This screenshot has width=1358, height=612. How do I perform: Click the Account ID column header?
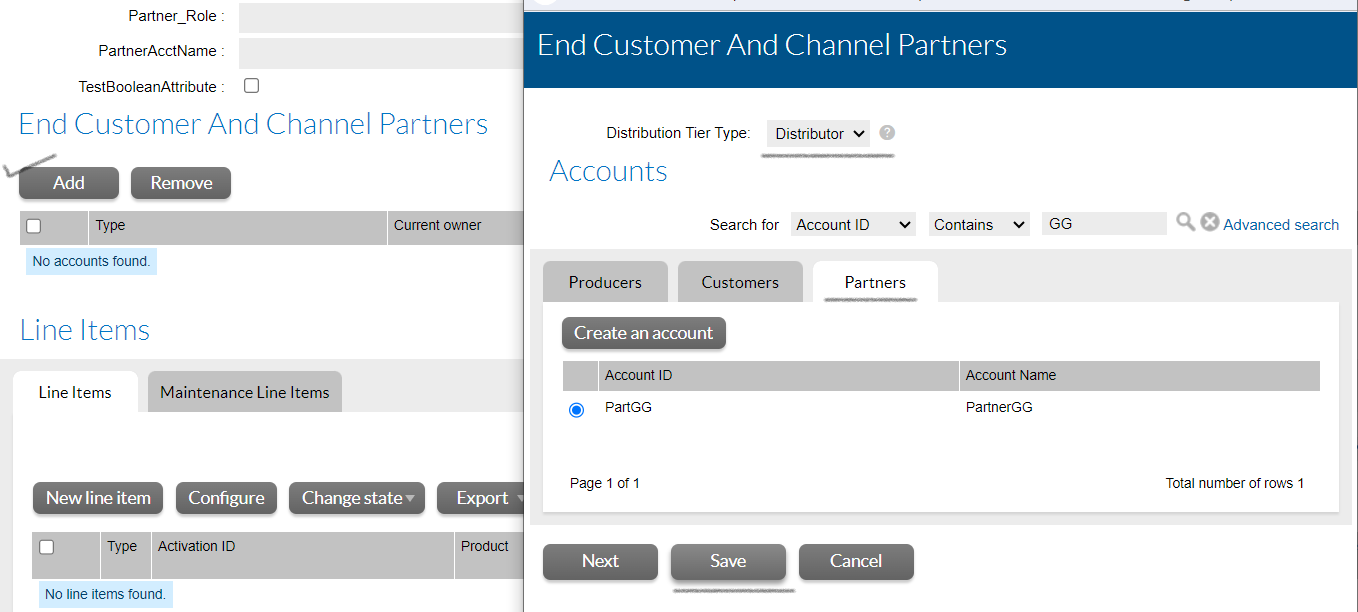click(x=778, y=376)
